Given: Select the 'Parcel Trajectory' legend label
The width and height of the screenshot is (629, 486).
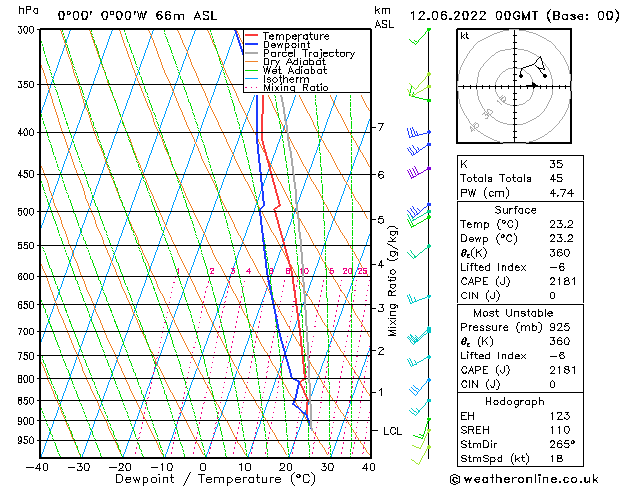Looking at the screenshot, I should pos(308,53).
